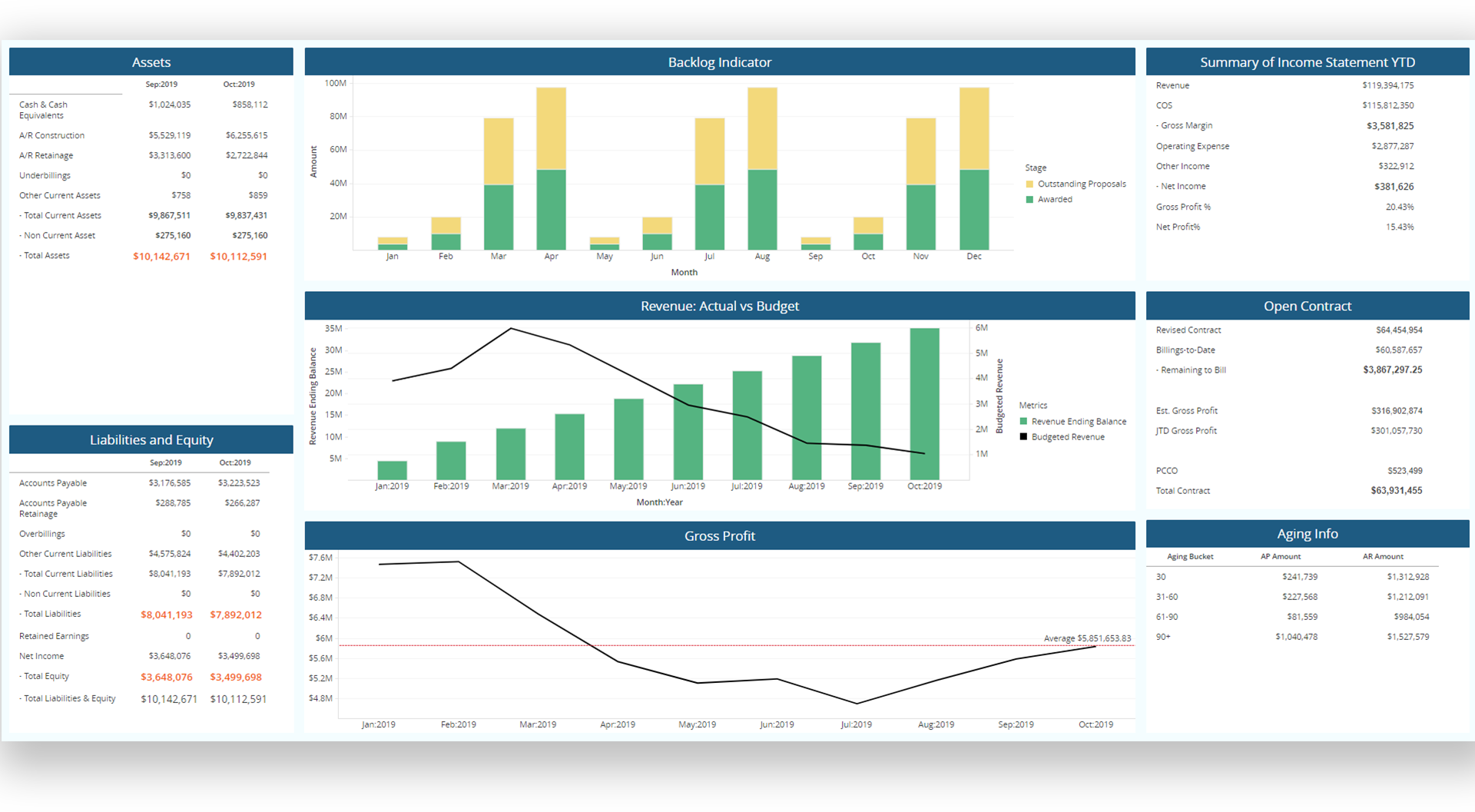Click JTD Gross Profit value $301,057,730
The image size is (1475, 812).
(1397, 431)
